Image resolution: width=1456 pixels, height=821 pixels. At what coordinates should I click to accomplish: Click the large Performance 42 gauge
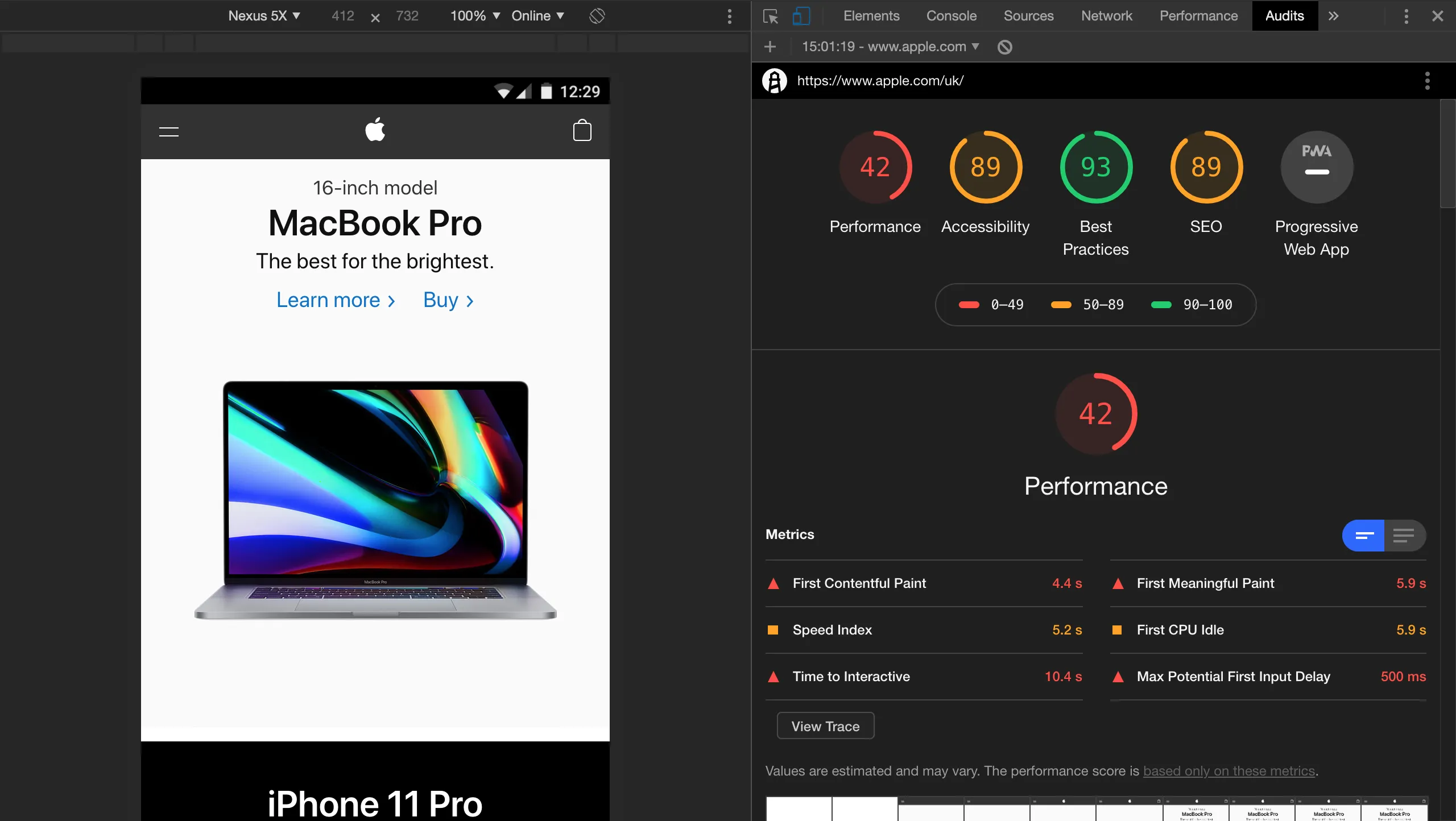pyautogui.click(x=1096, y=413)
